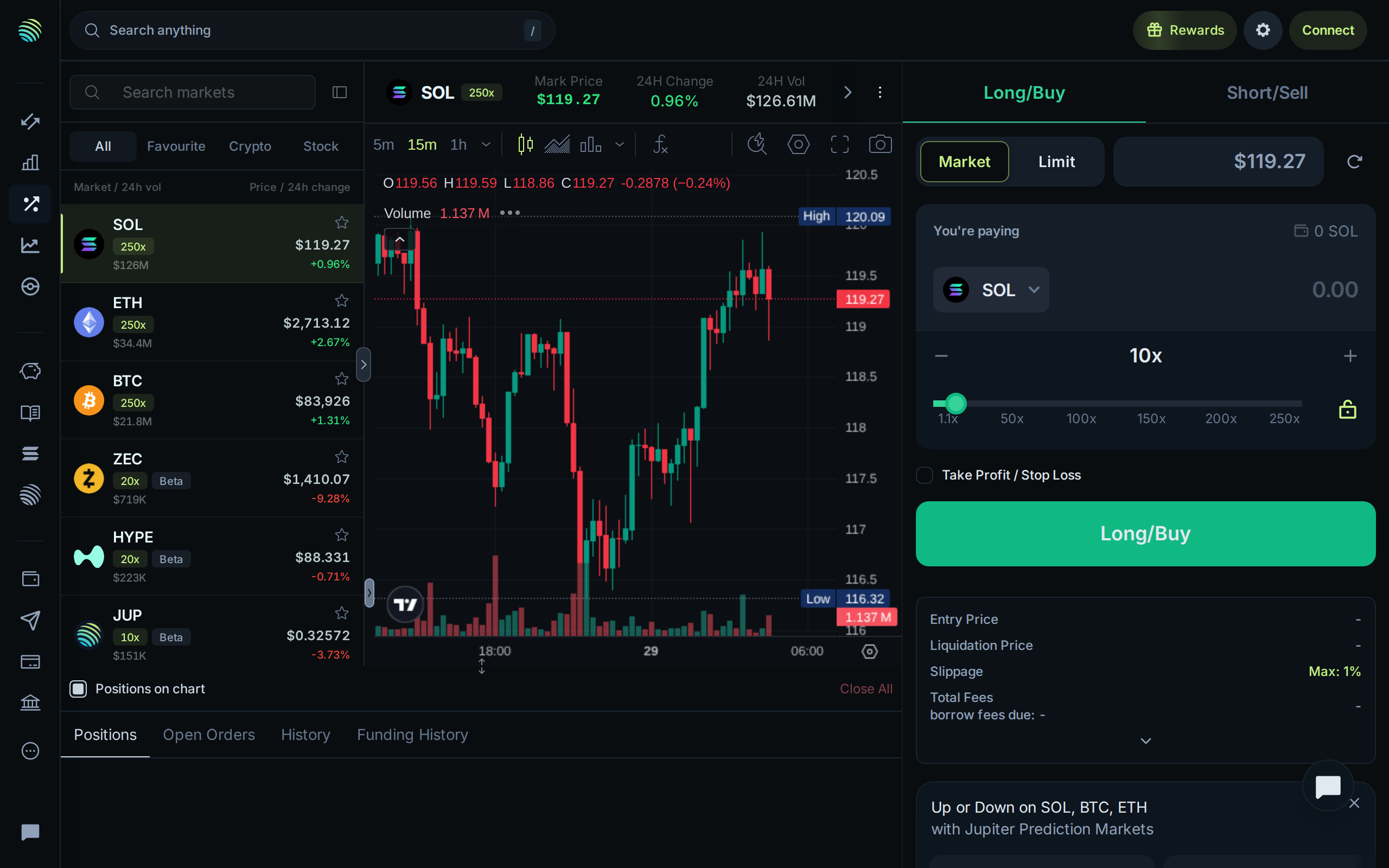Open the swap arrows icon in sidebar
Viewport: 1389px width, 868px height.
click(30, 121)
